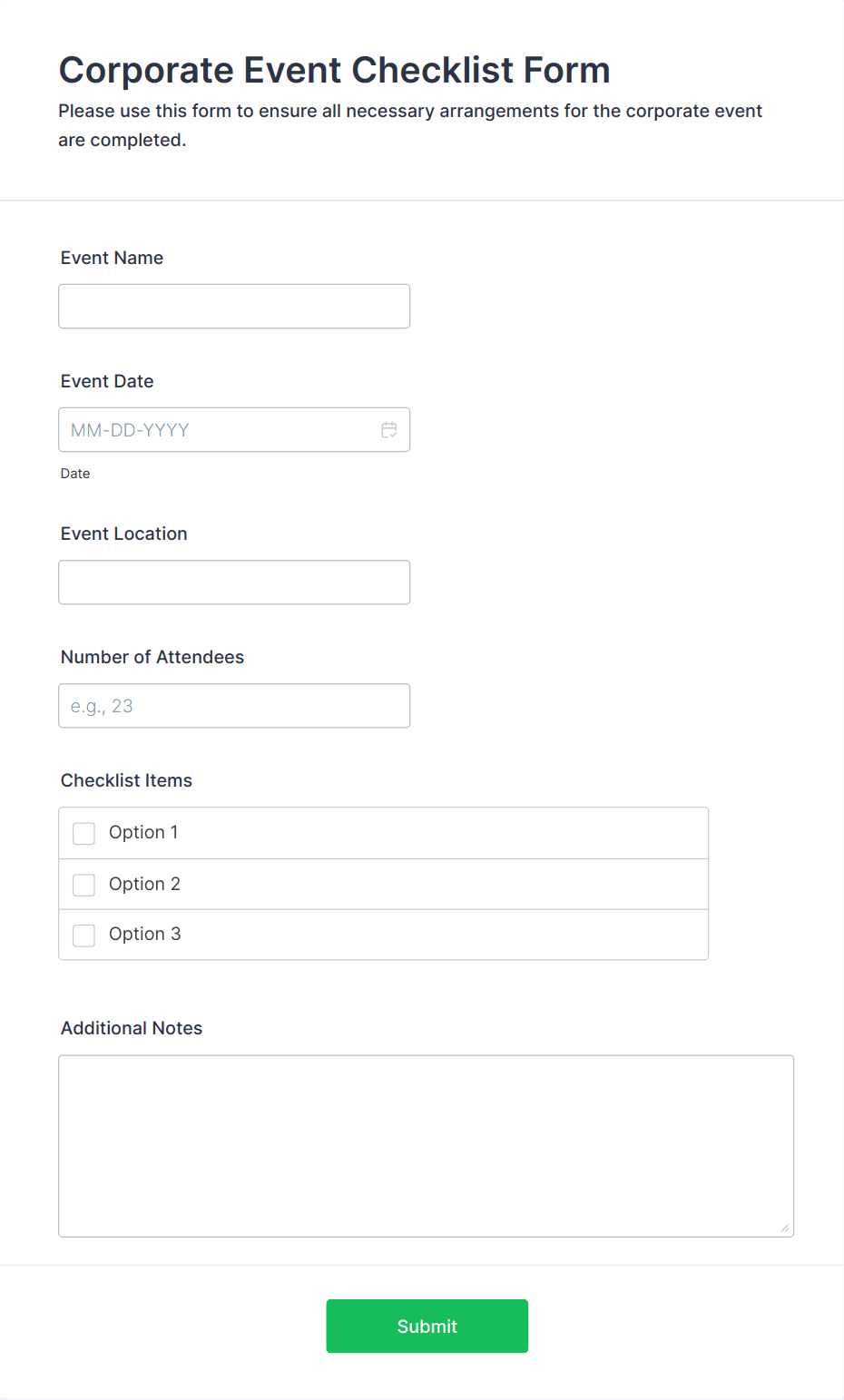Viewport: 844px width, 1400px height.
Task: Click the Corporate Event Checklist Form title
Action: [334, 70]
